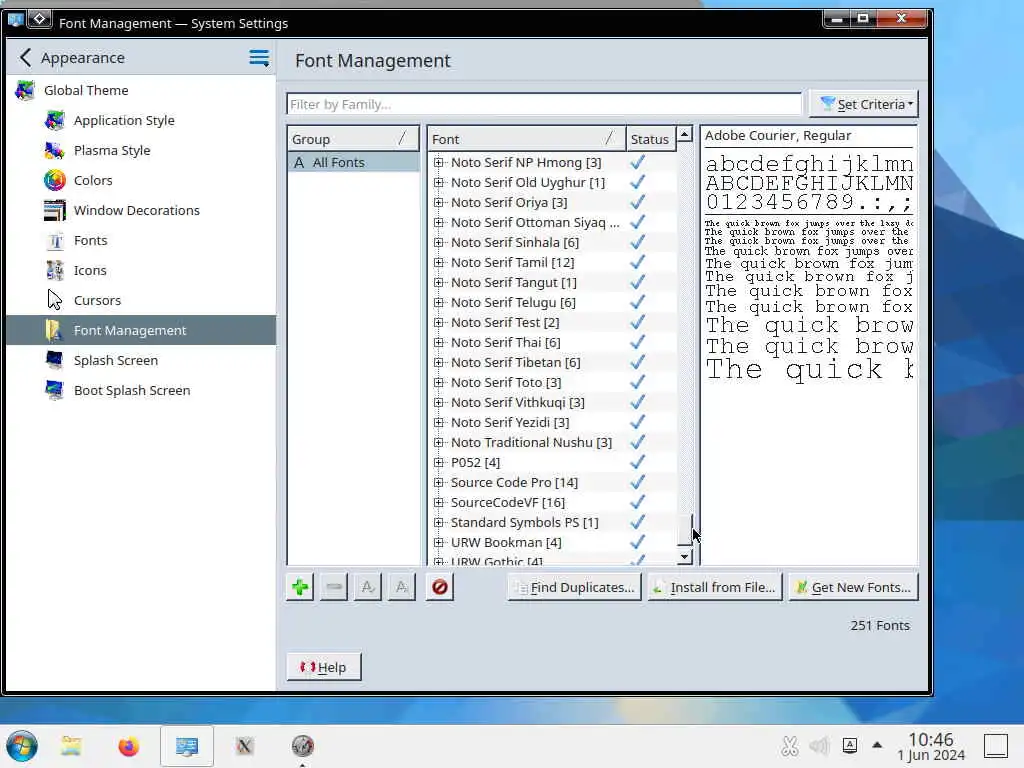The width and height of the screenshot is (1024, 768).
Task: Toggle status checkmark for Noto Traditional Nushu
Action: [638, 443]
